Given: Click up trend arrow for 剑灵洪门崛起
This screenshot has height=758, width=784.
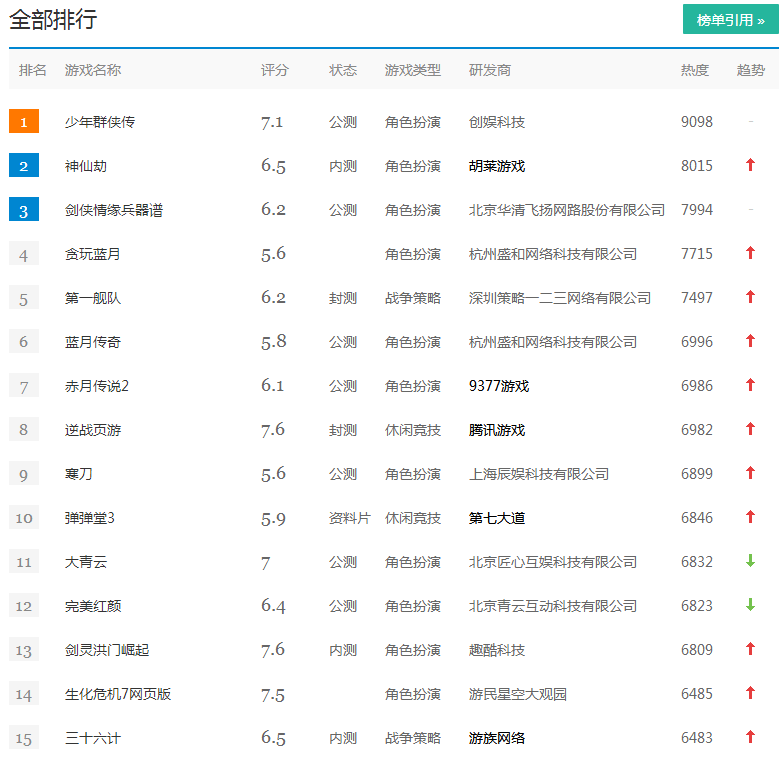Looking at the screenshot, I should [x=750, y=648].
